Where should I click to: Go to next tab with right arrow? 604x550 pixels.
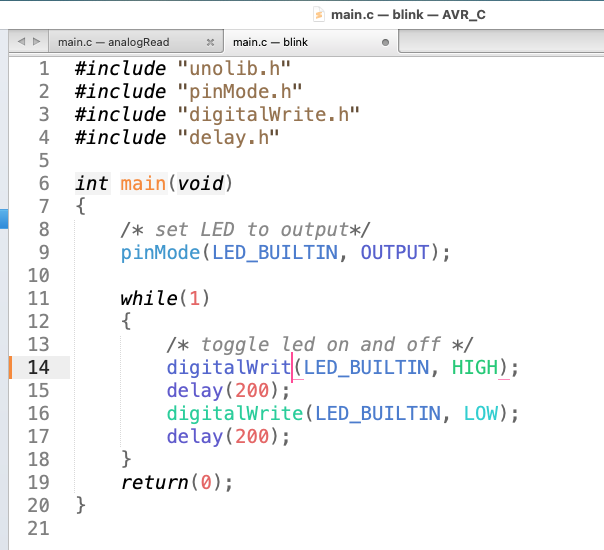[37, 41]
